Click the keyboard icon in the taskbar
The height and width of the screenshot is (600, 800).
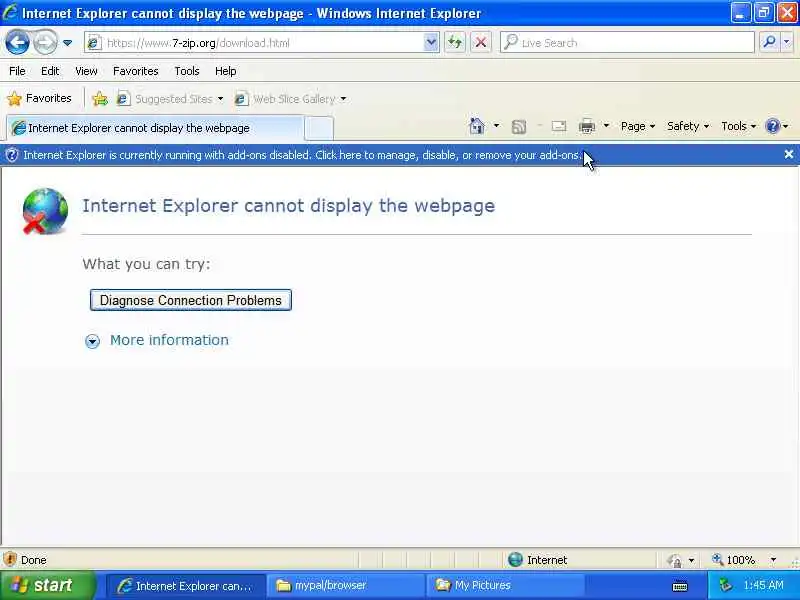[x=680, y=587]
